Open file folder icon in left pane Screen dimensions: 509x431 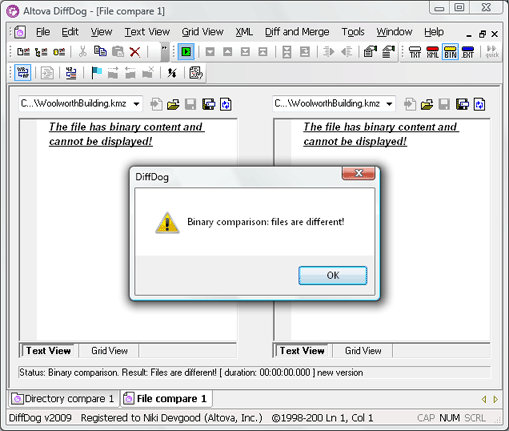pos(173,104)
